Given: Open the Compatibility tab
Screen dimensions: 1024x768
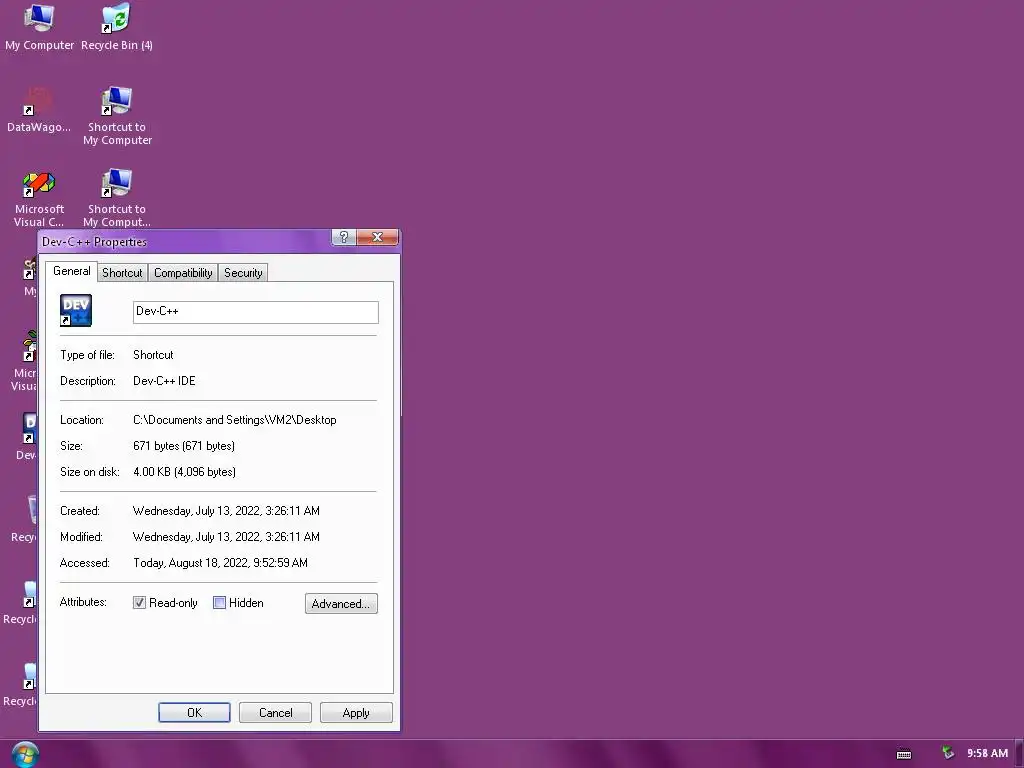Looking at the screenshot, I should (x=183, y=273).
